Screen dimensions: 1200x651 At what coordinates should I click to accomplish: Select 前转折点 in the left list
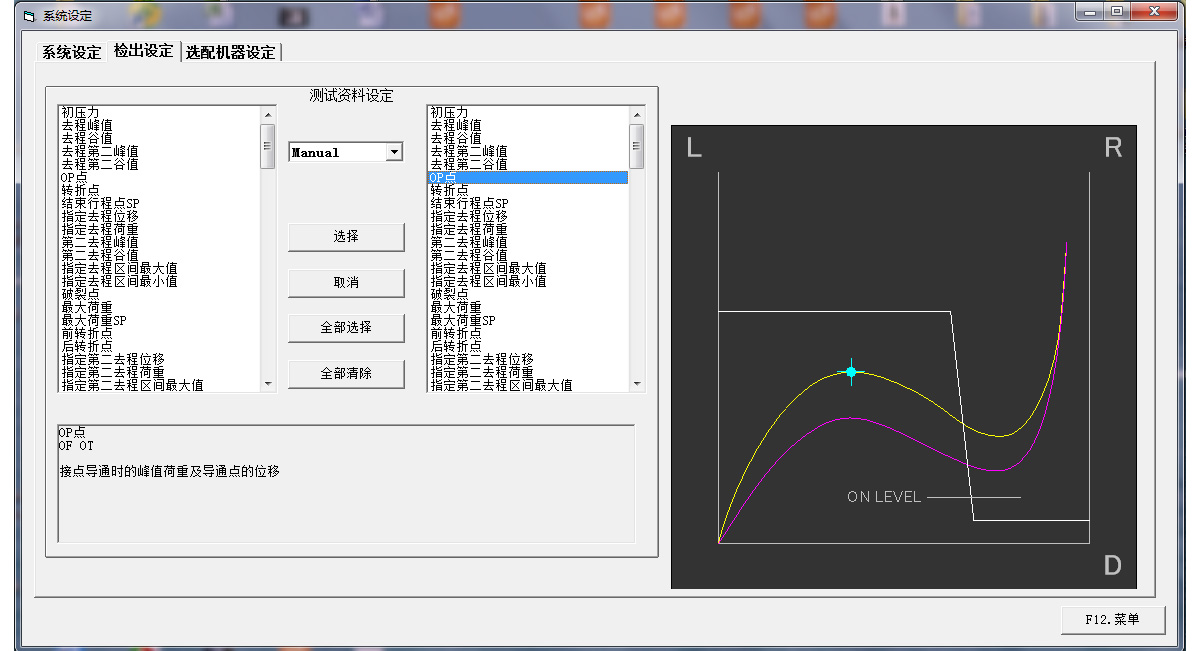(159, 333)
